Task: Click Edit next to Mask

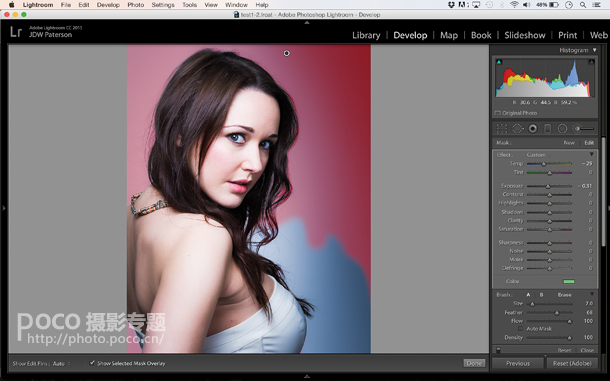Action: (x=589, y=143)
